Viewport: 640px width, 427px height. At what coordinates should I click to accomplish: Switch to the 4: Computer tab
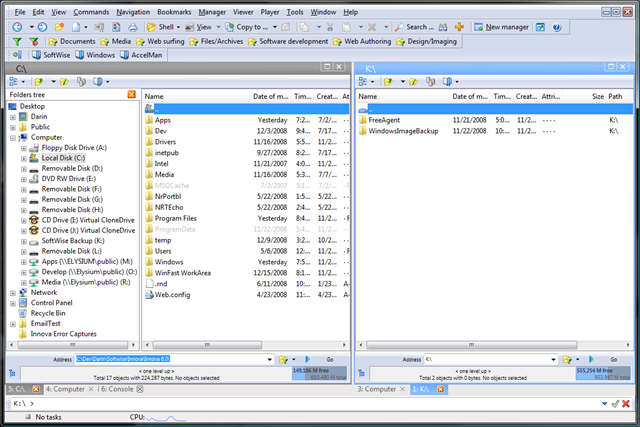pyautogui.click(x=65, y=389)
